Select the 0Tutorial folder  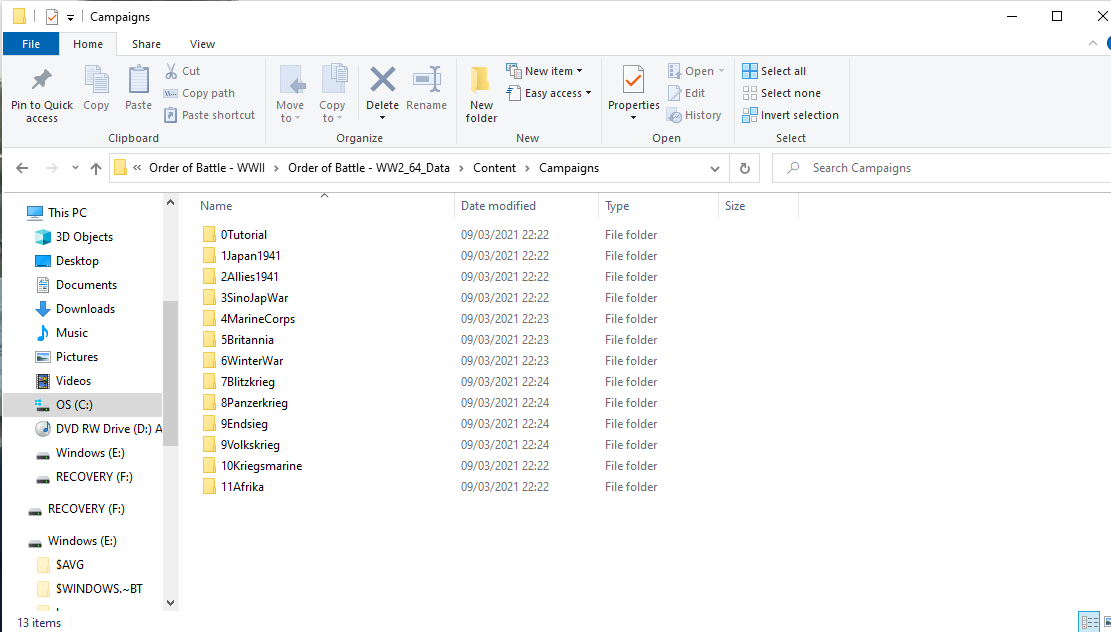(235, 235)
